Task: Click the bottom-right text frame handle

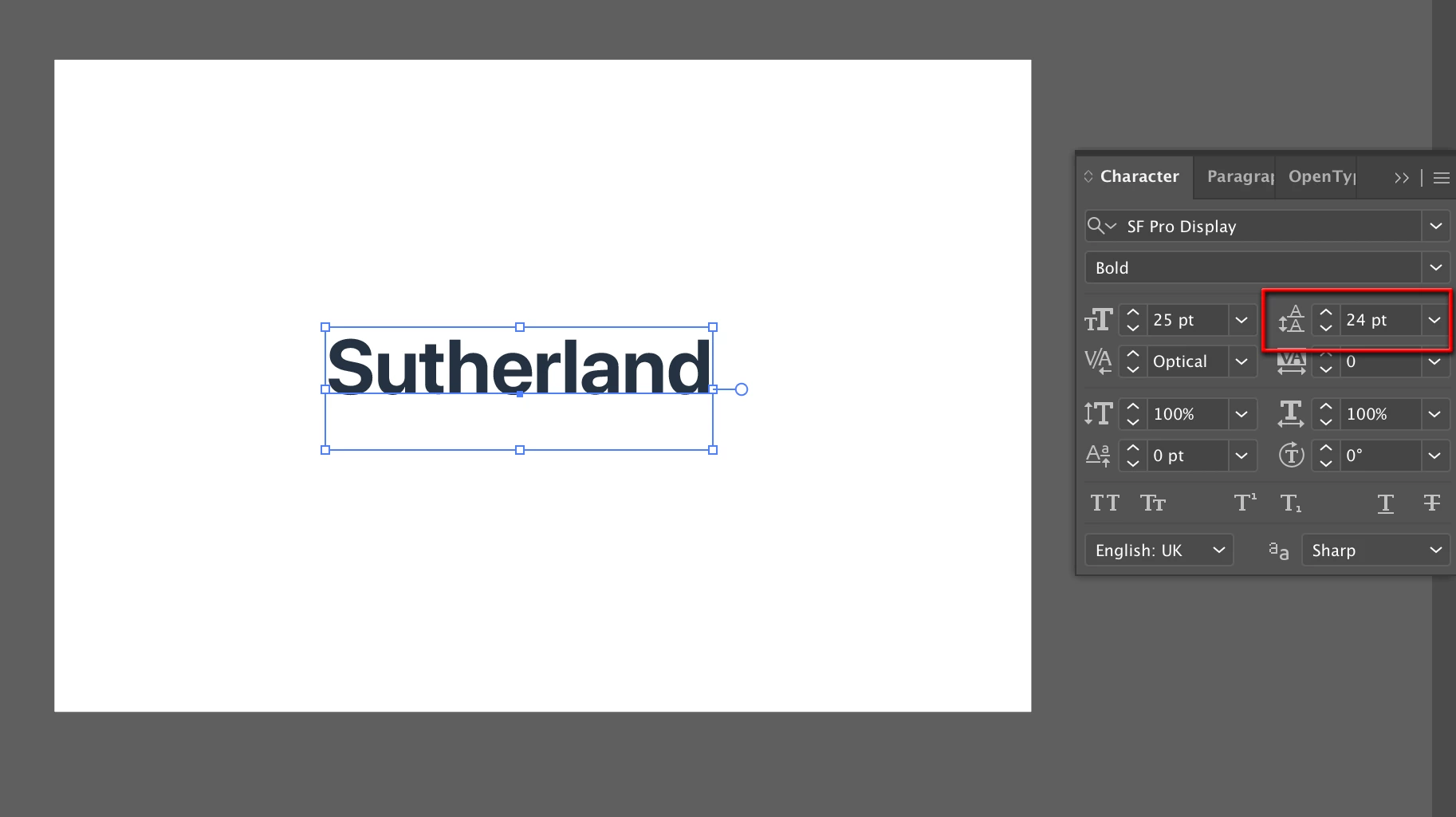Action: pos(713,450)
